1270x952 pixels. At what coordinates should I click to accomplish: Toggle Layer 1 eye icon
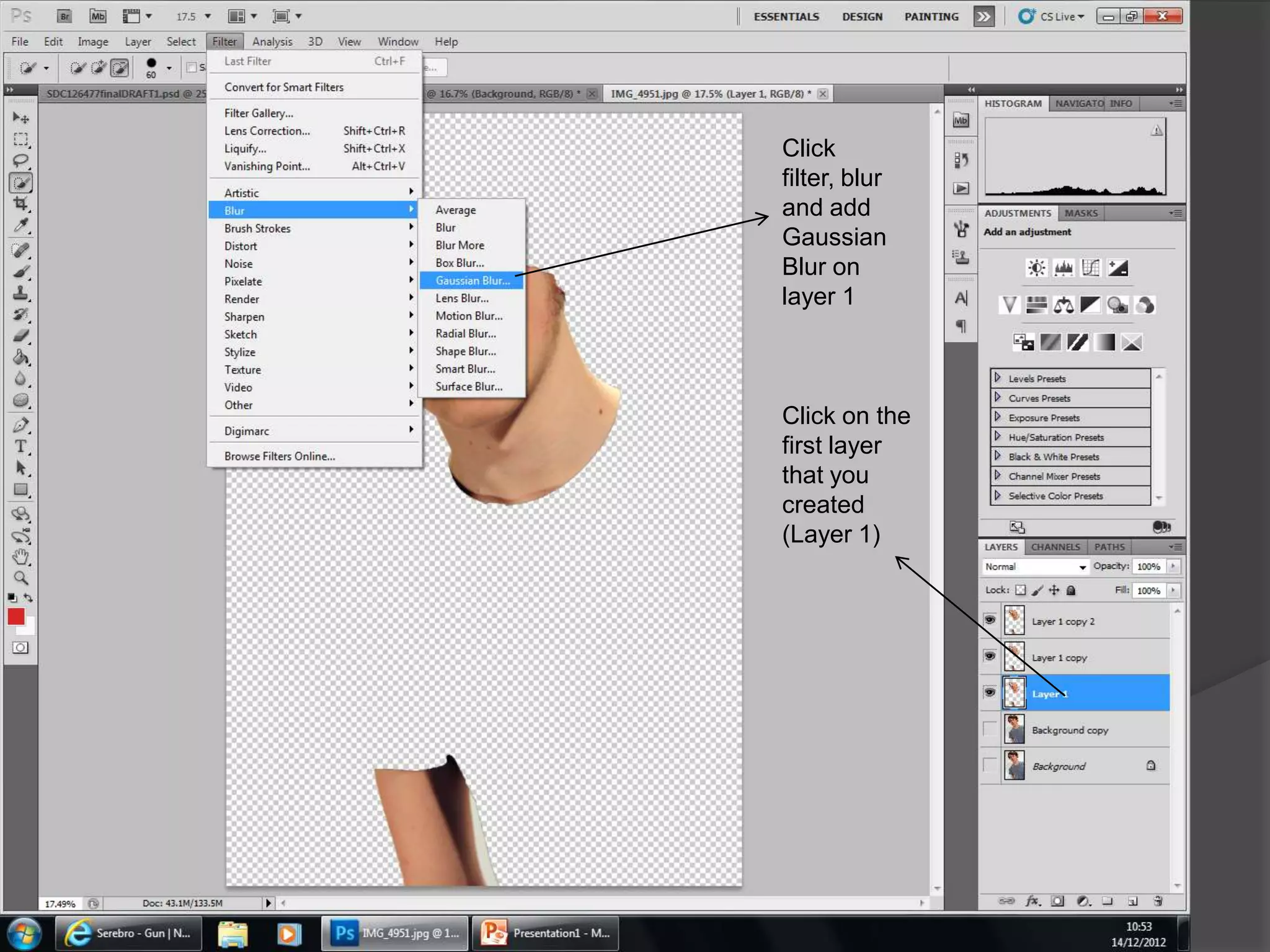(x=990, y=692)
